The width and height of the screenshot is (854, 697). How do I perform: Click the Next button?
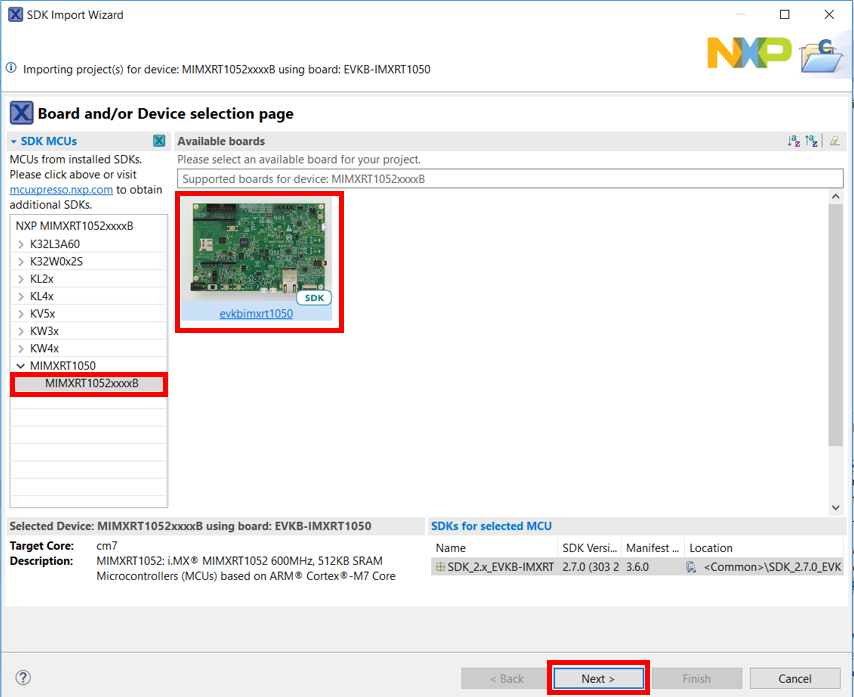(598, 678)
